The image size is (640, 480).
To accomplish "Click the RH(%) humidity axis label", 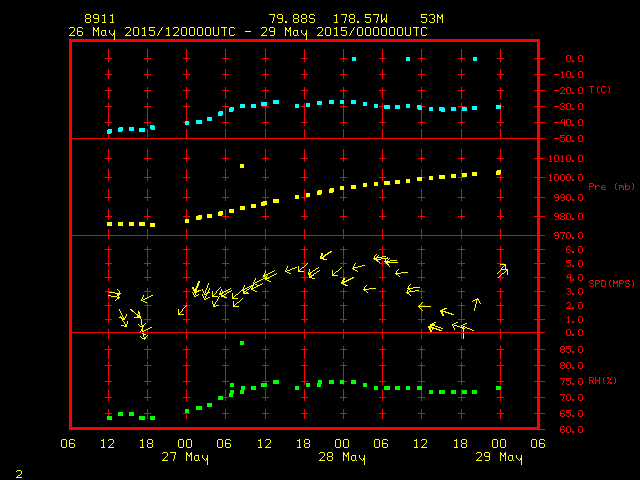I will pyautogui.click(x=602, y=381).
